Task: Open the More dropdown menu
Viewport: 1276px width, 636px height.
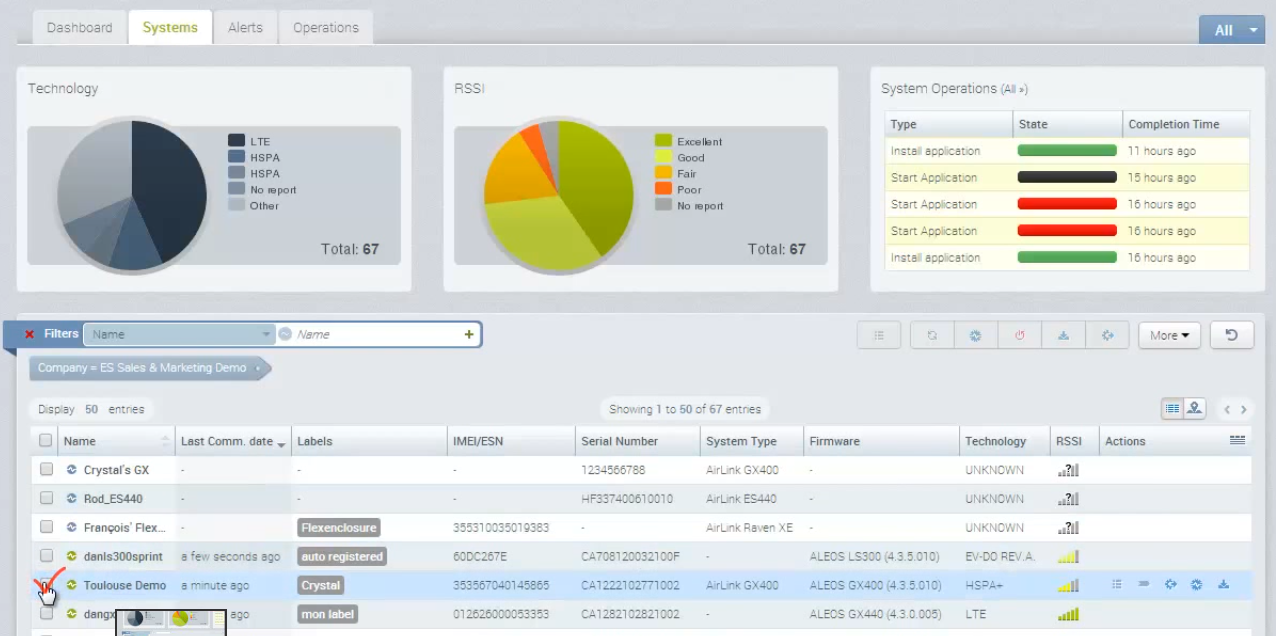Action: point(1169,336)
